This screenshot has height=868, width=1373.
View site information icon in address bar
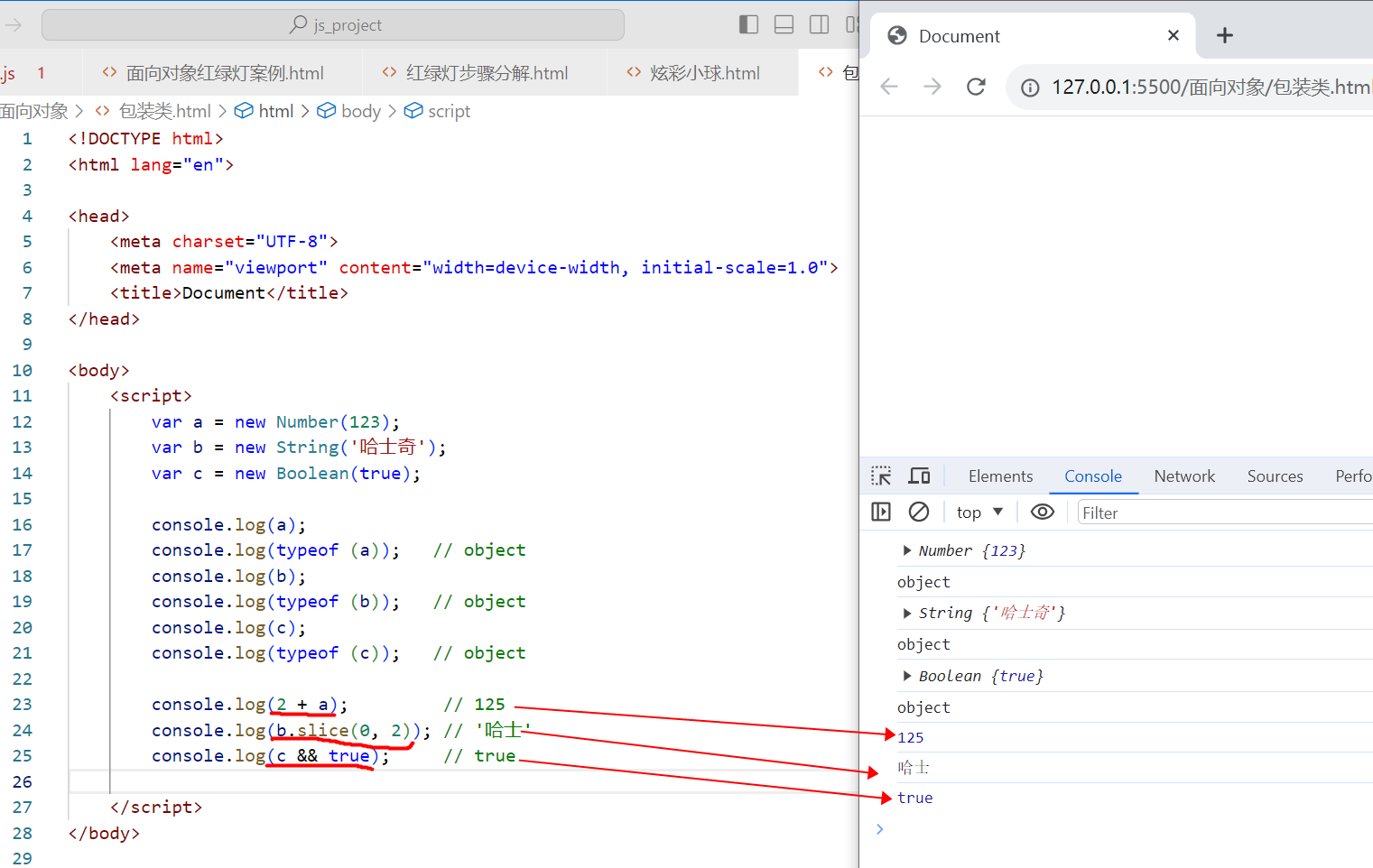click(1030, 88)
